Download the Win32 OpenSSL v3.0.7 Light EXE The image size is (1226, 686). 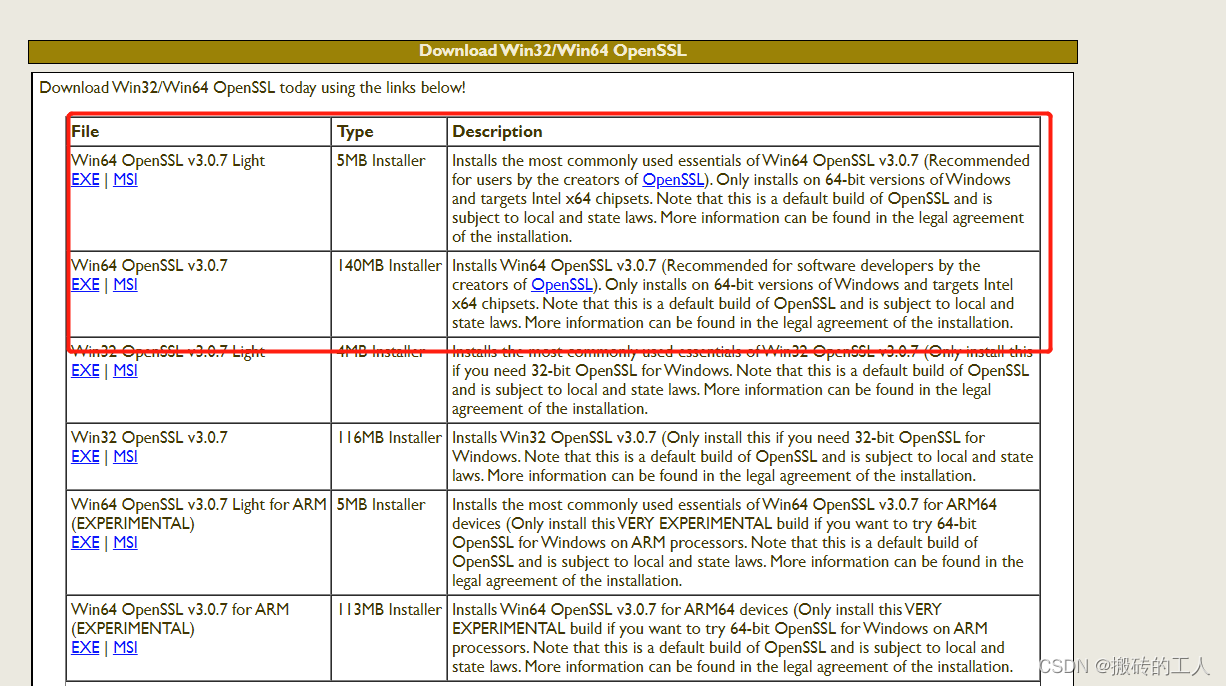(85, 371)
